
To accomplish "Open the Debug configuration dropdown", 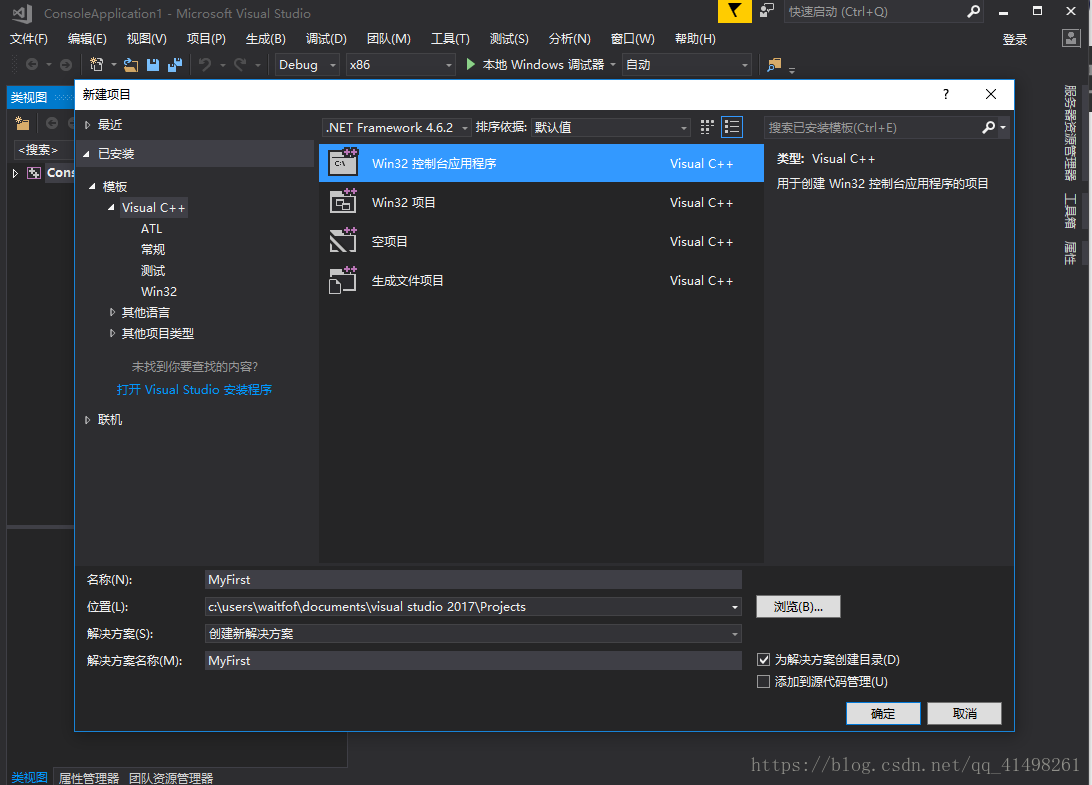I will tap(307, 65).
